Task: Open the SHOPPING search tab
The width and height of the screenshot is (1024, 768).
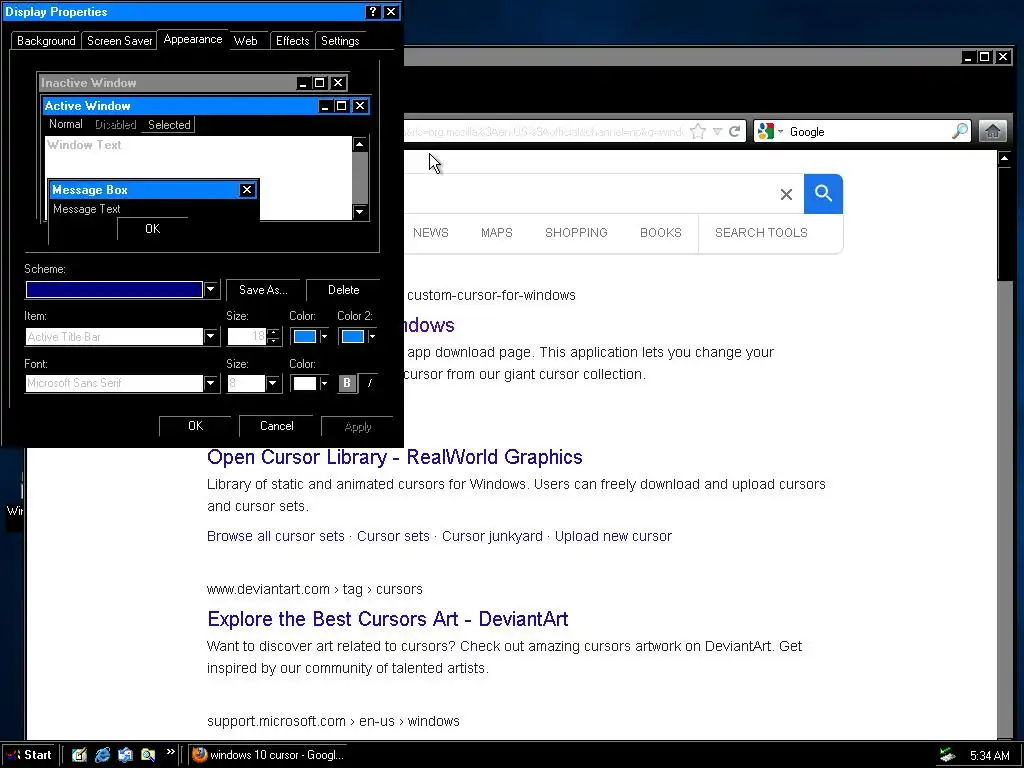Action: tap(576, 232)
